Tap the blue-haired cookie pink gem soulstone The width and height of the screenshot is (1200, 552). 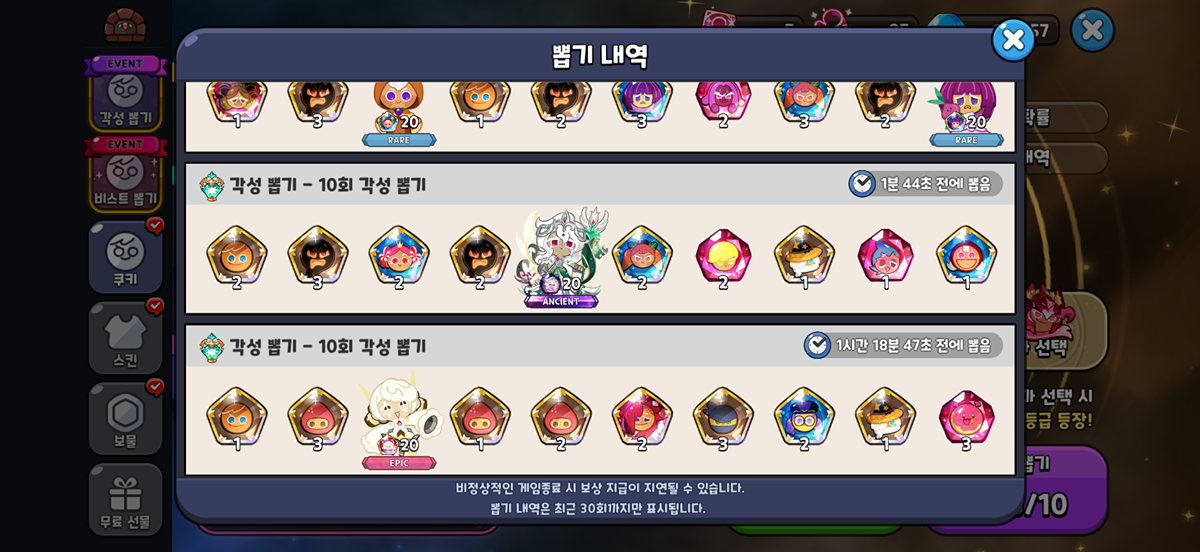click(x=885, y=257)
